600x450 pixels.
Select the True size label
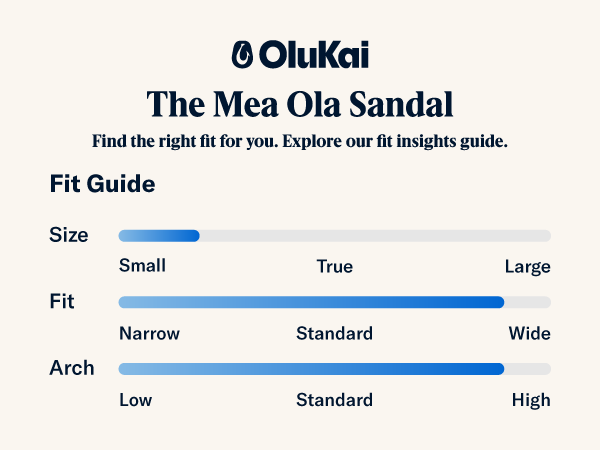tap(334, 267)
